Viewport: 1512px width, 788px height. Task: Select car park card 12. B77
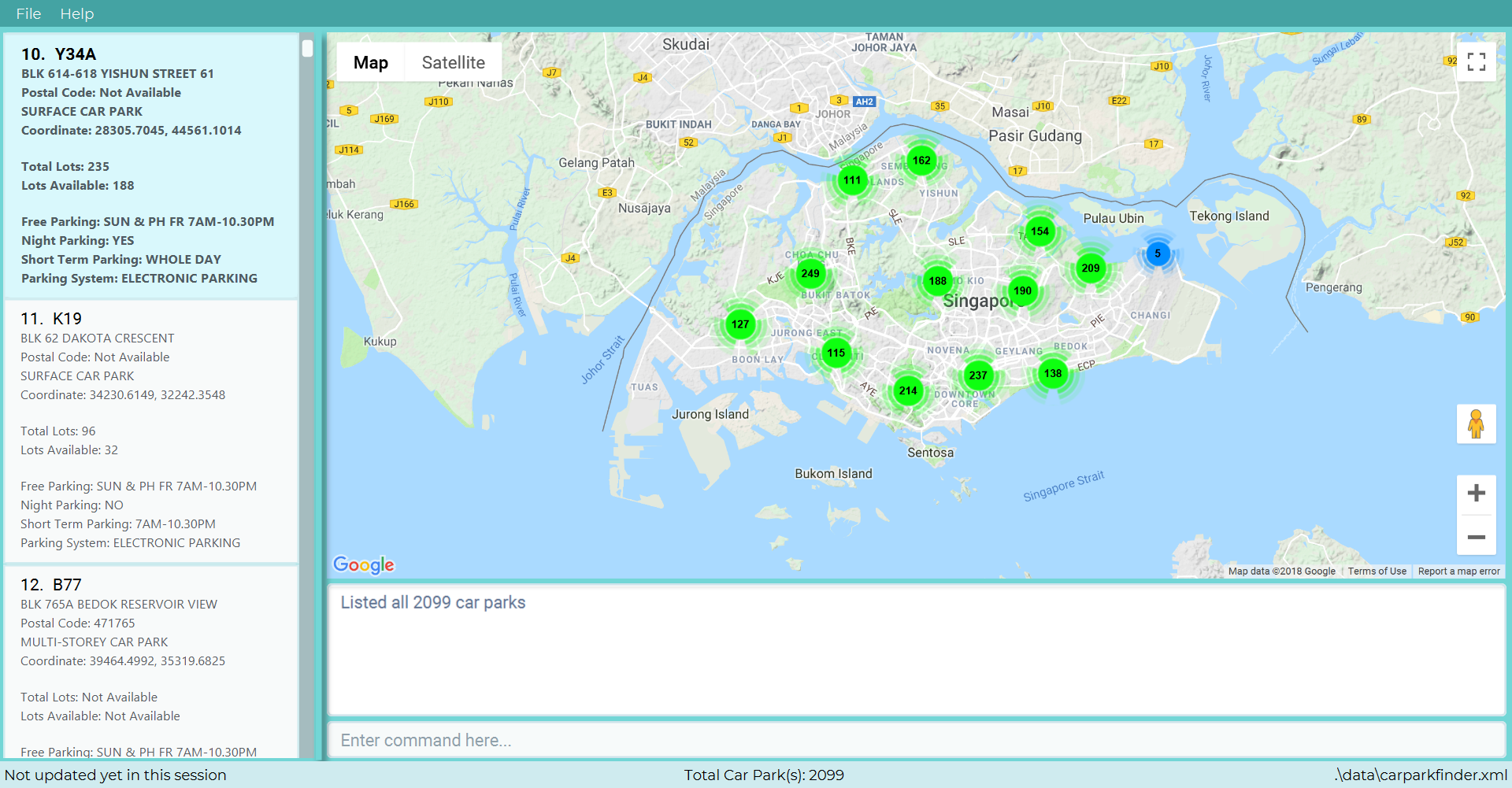coord(151,662)
